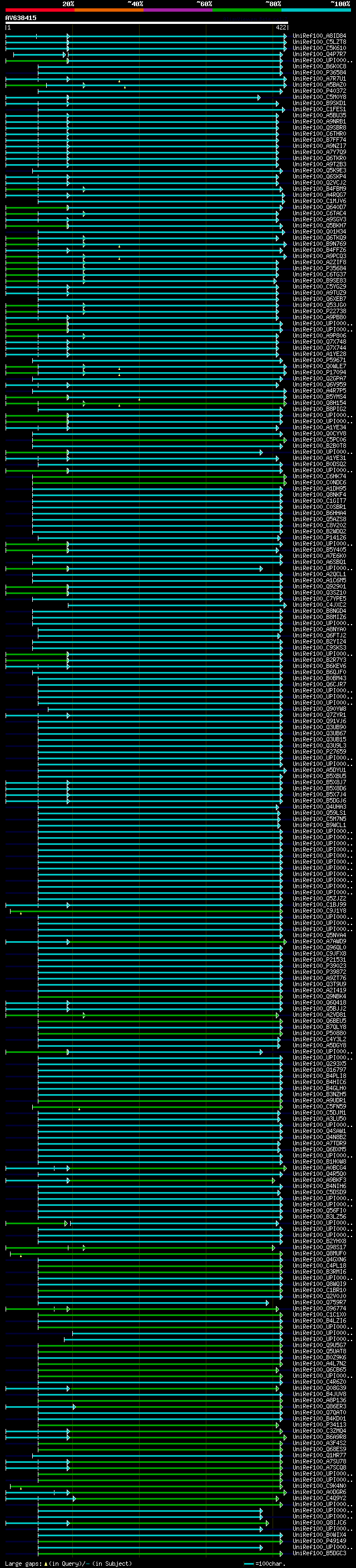Click hit label UniRef100_P14126

pos(319,537)
